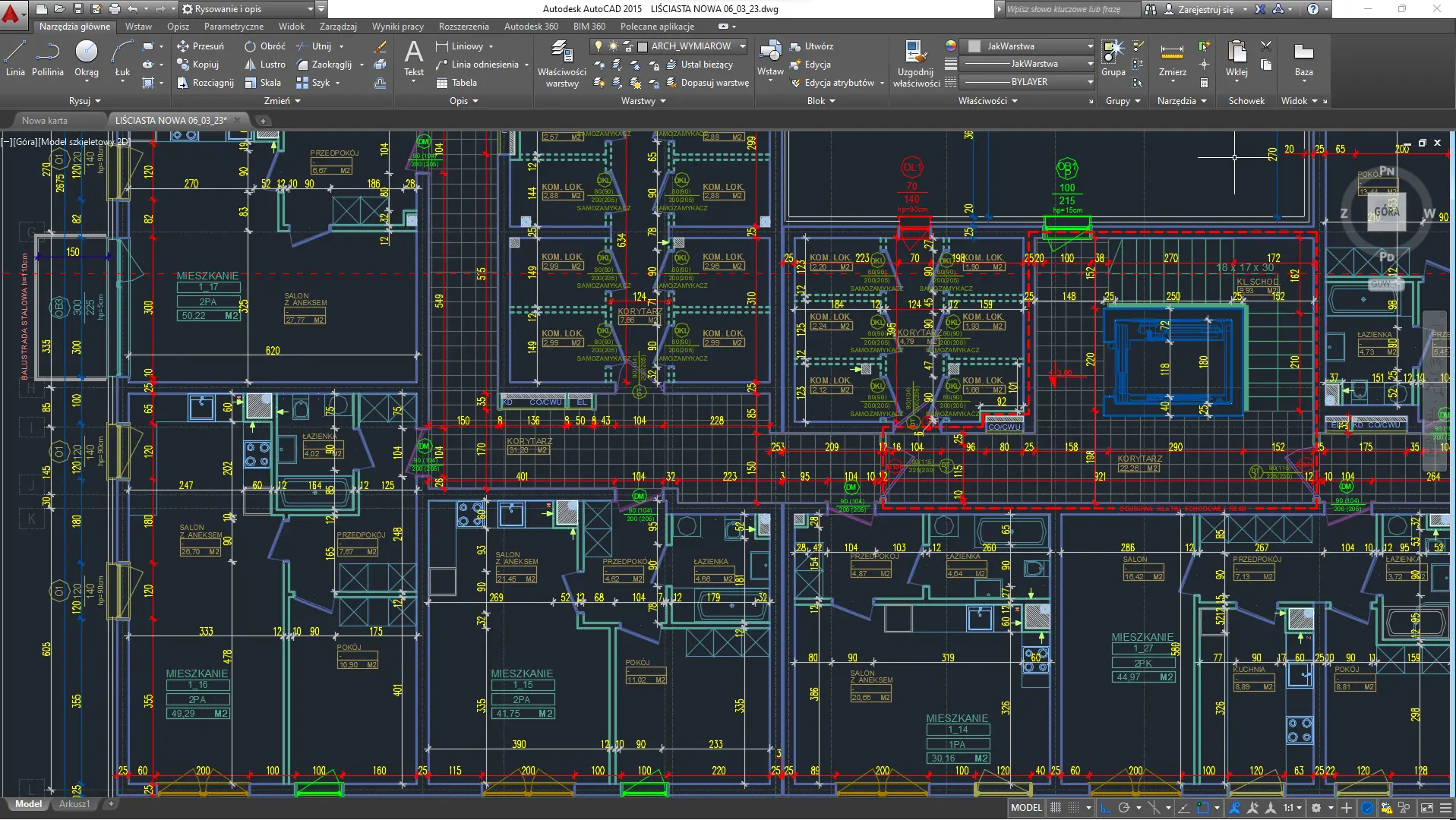Click the Zmierz measure tool
This screenshot has width=1456, height=820.
click(x=1172, y=58)
